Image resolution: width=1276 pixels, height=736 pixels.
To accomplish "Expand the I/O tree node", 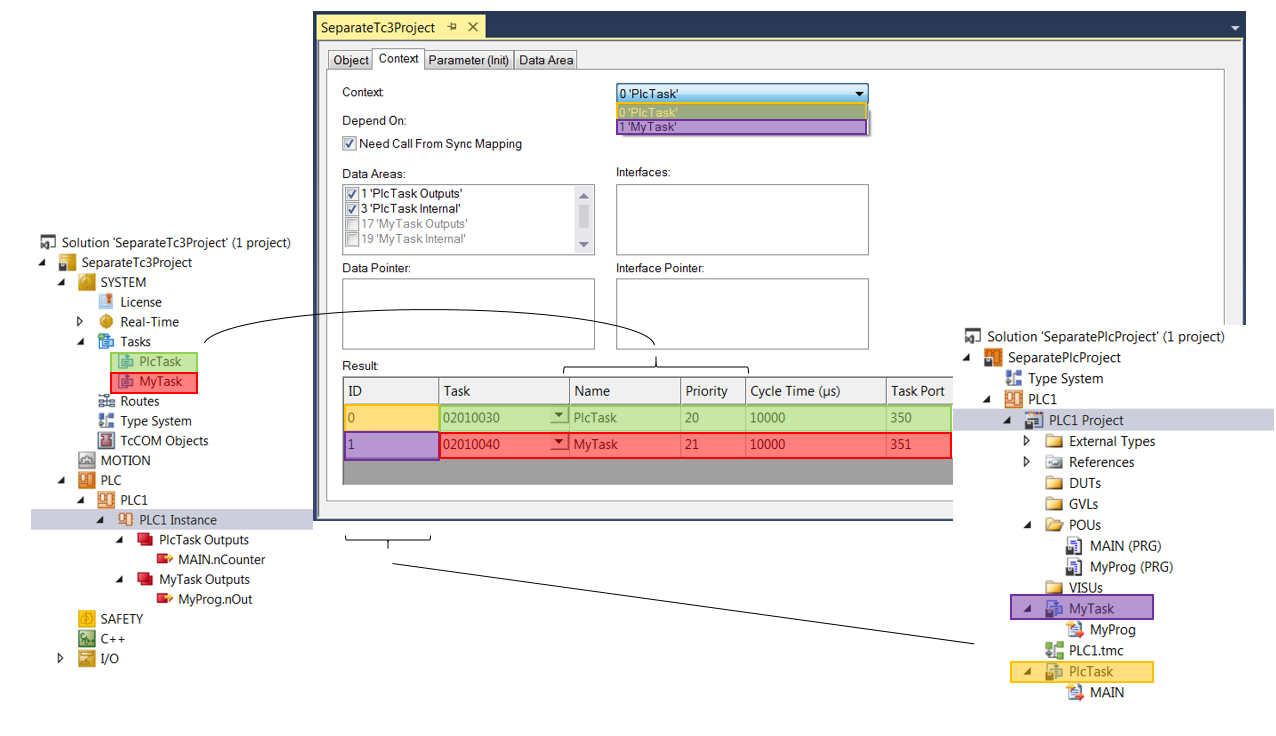I will click(x=61, y=658).
